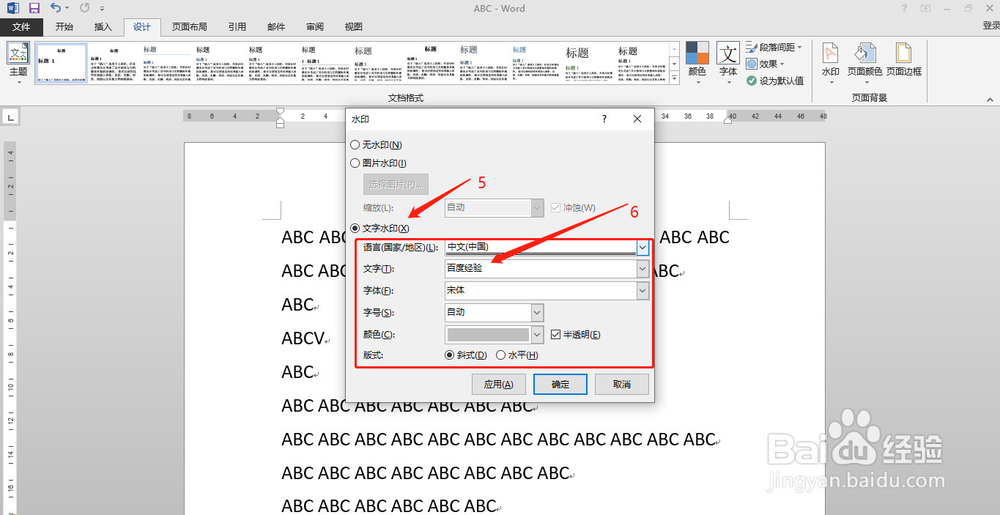
Task: Open the Colors (颜色) palette button
Action: pyautogui.click(x=697, y=64)
